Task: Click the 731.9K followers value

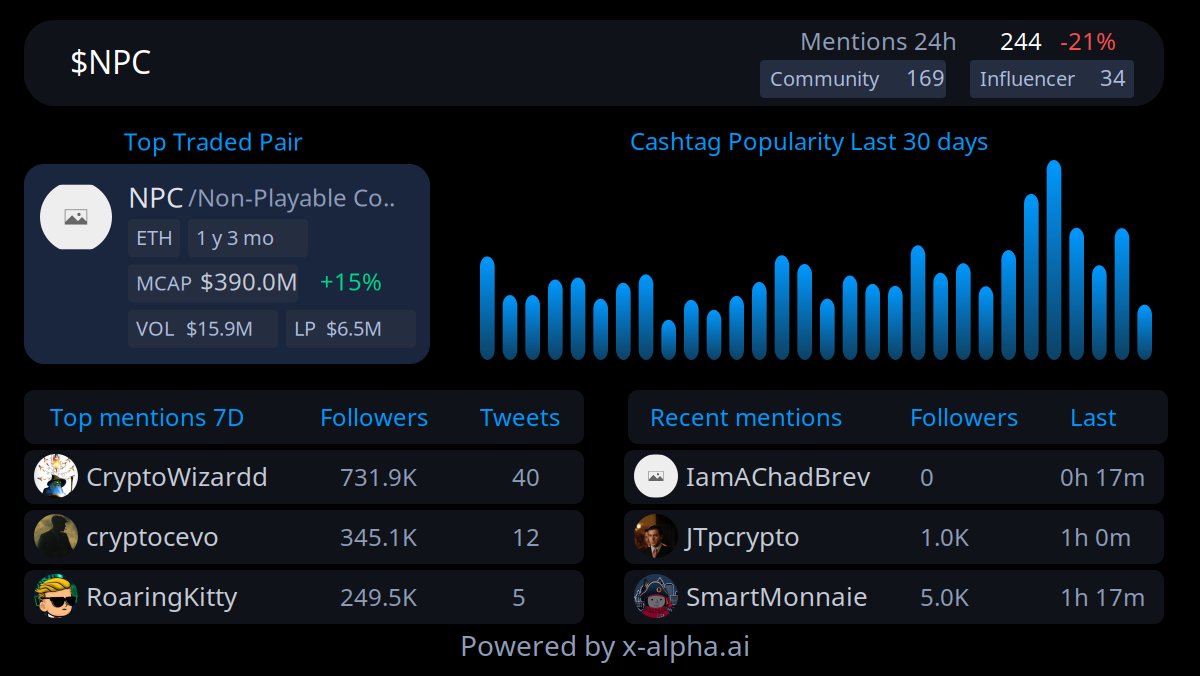Action: pos(379,478)
